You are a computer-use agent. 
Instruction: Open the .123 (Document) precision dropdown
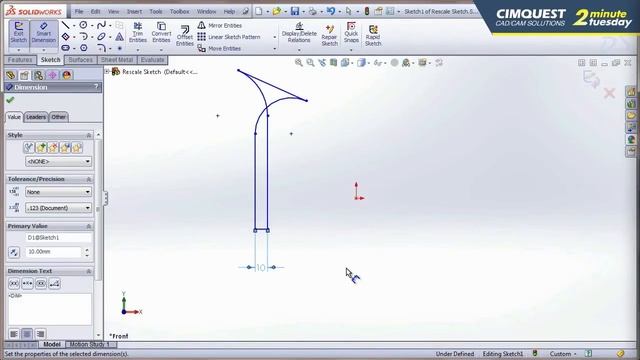[x=58, y=208]
